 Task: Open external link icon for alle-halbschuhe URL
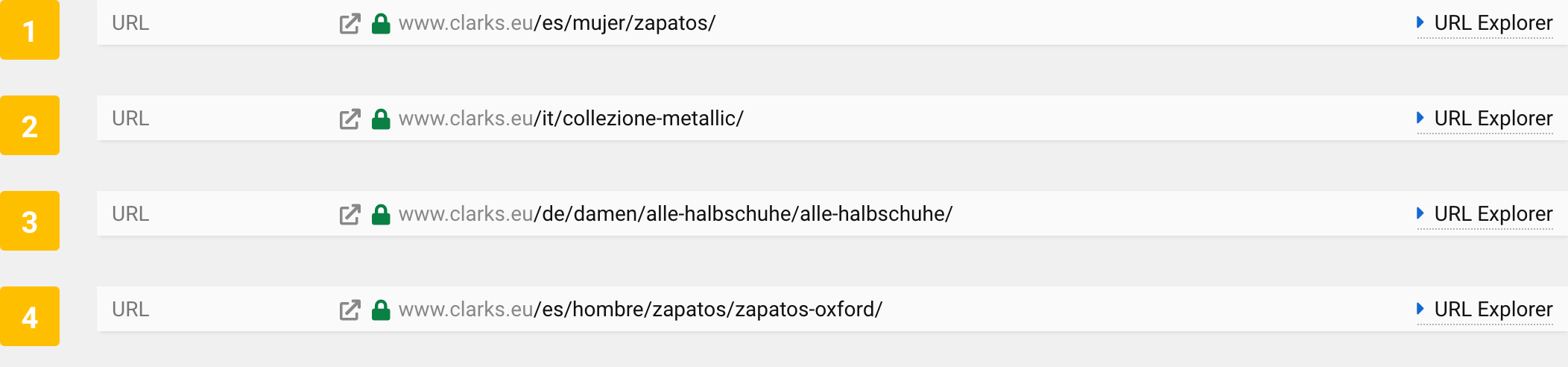[350, 215]
